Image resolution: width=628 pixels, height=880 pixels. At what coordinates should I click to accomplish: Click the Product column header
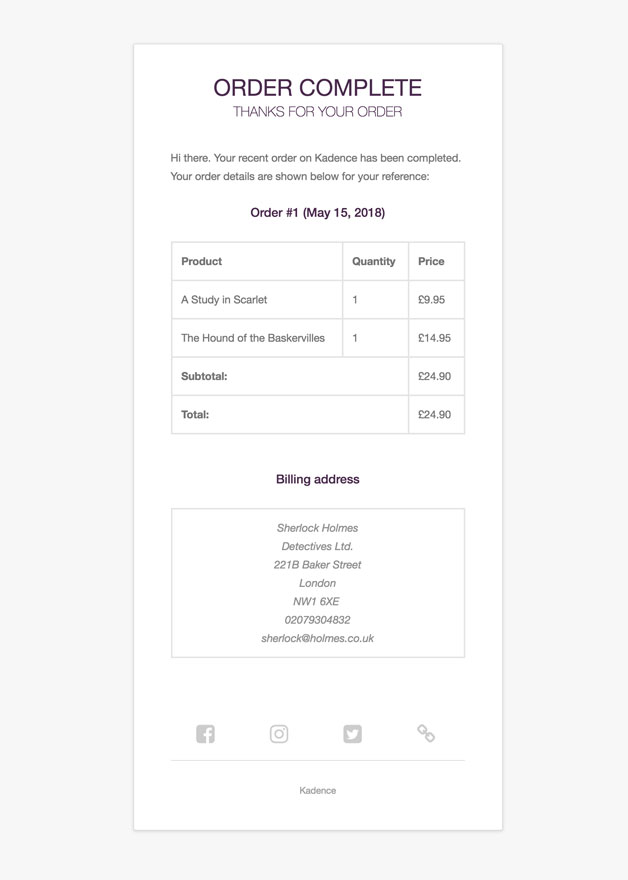(x=257, y=262)
